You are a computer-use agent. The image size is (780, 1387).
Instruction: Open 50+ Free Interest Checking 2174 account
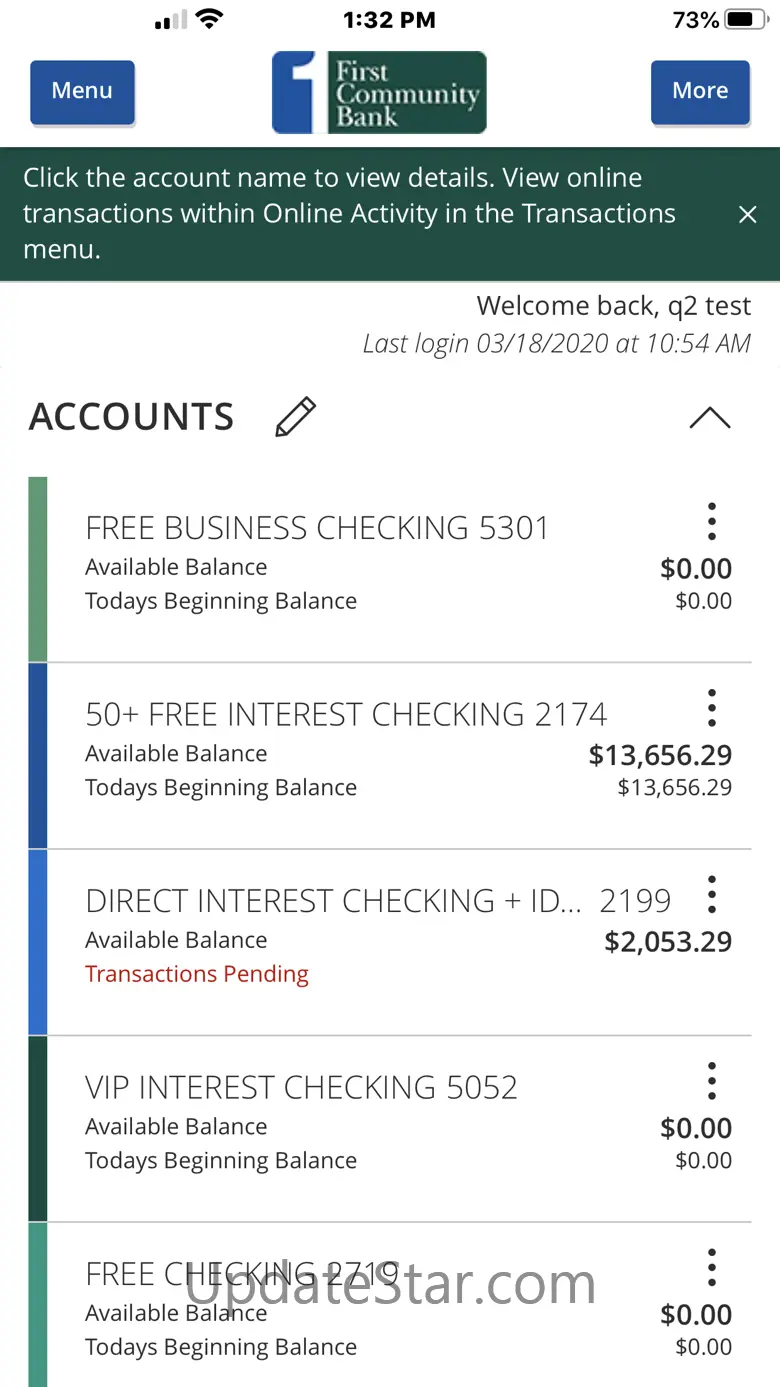pos(346,715)
